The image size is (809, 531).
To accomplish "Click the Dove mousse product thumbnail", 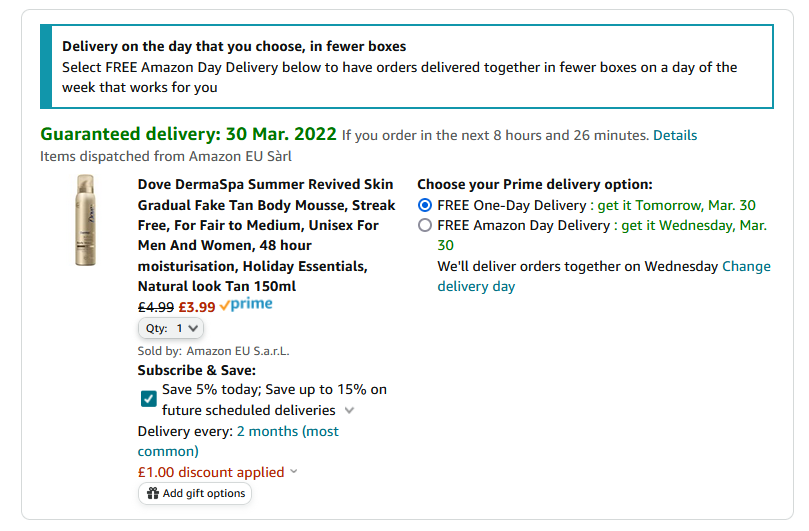I will point(86,220).
